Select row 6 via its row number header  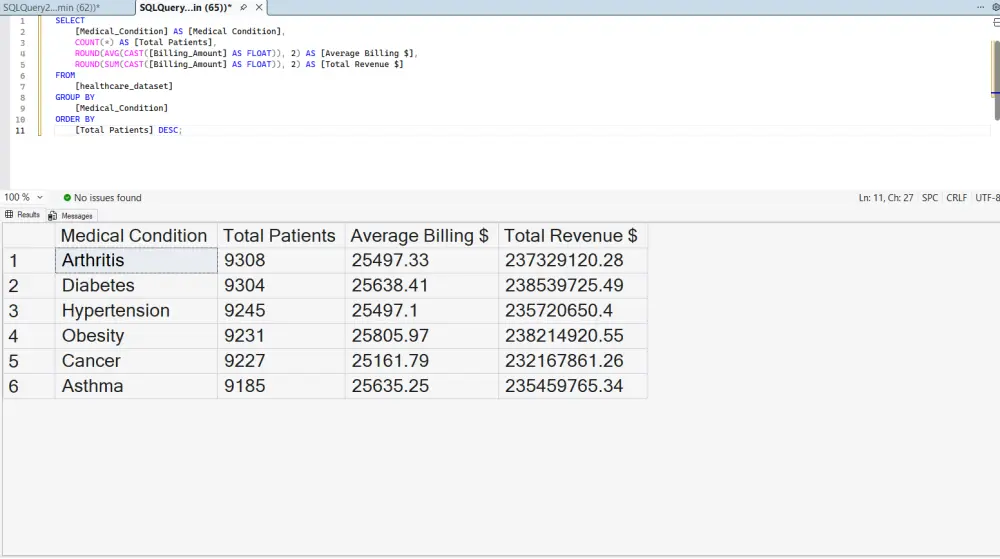pyautogui.click(x=29, y=386)
